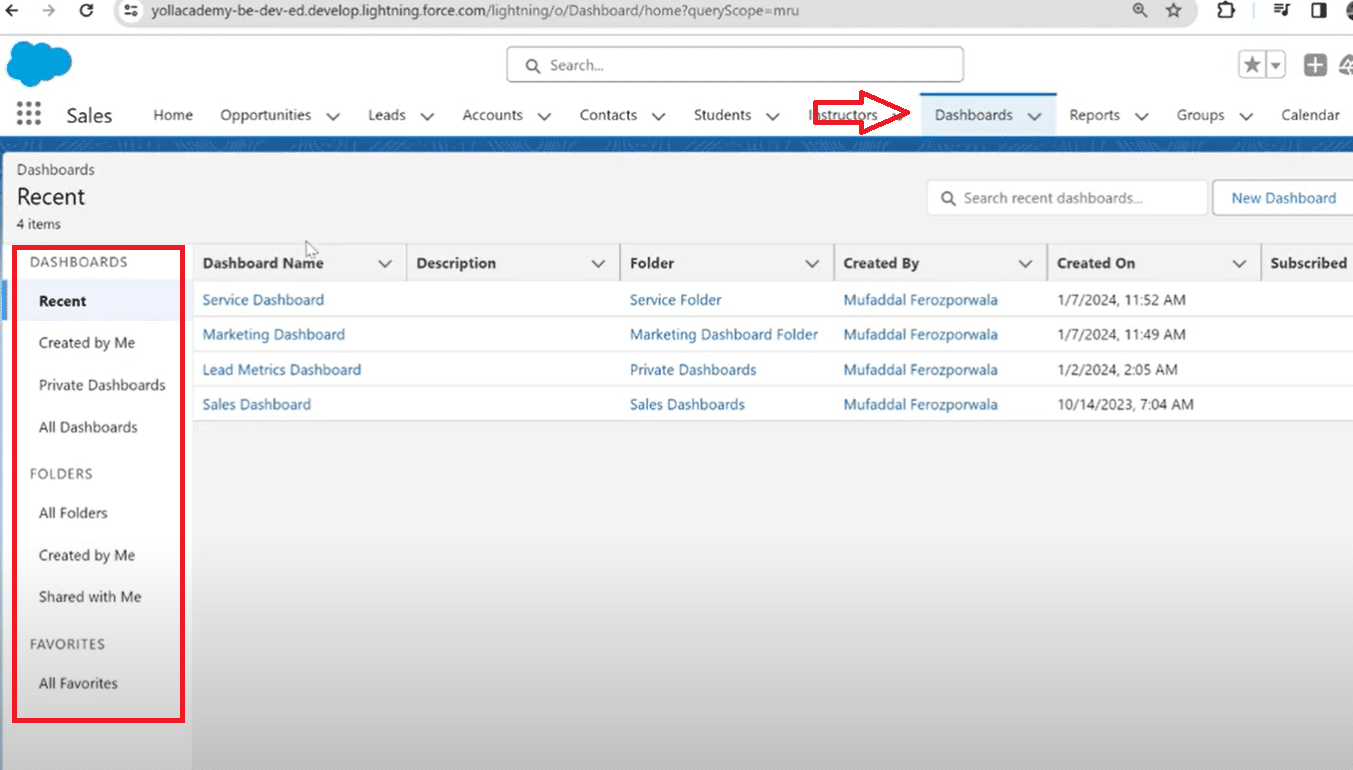Open the Groups tab
This screenshot has width=1353, height=770.
click(x=1200, y=115)
